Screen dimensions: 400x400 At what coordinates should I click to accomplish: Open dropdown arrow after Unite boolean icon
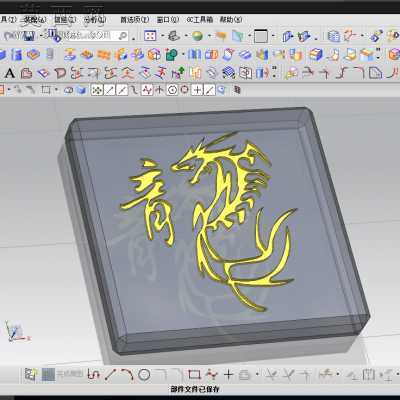(183, 55)
